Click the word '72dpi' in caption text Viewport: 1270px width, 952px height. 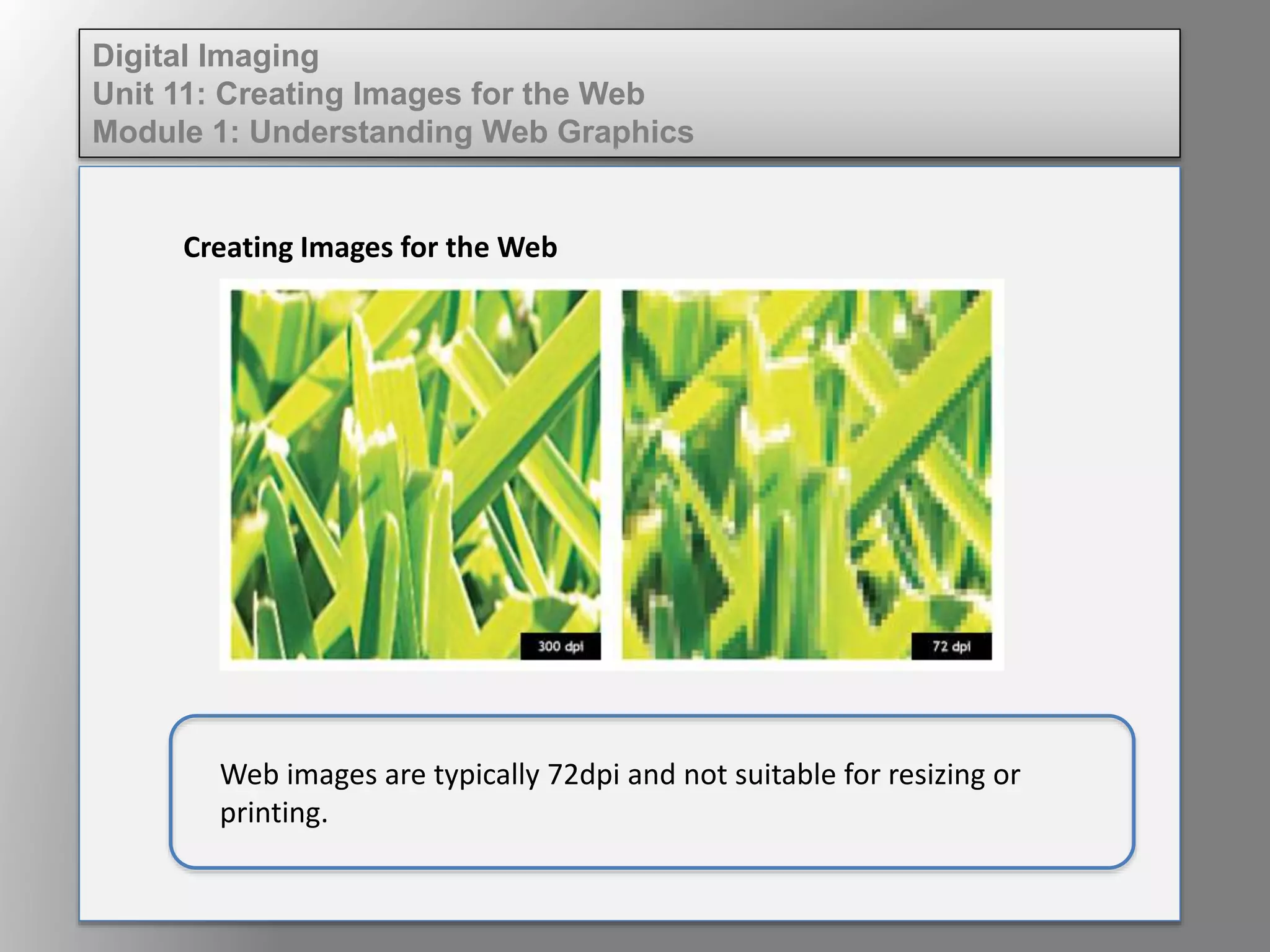pos(583,775)
